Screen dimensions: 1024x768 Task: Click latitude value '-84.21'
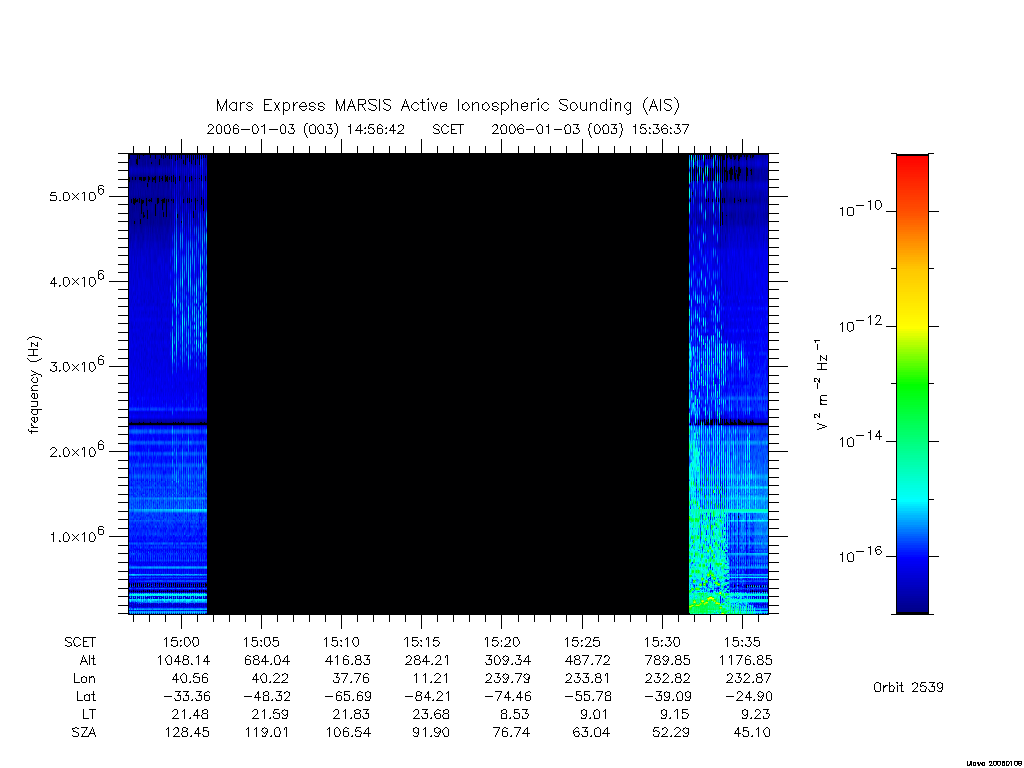point(423,696)
